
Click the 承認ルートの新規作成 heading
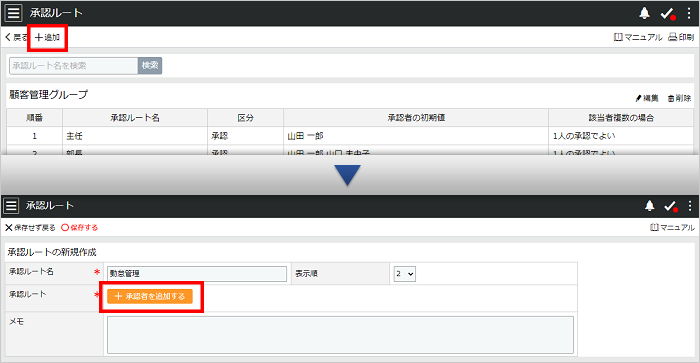coord(52,252)
